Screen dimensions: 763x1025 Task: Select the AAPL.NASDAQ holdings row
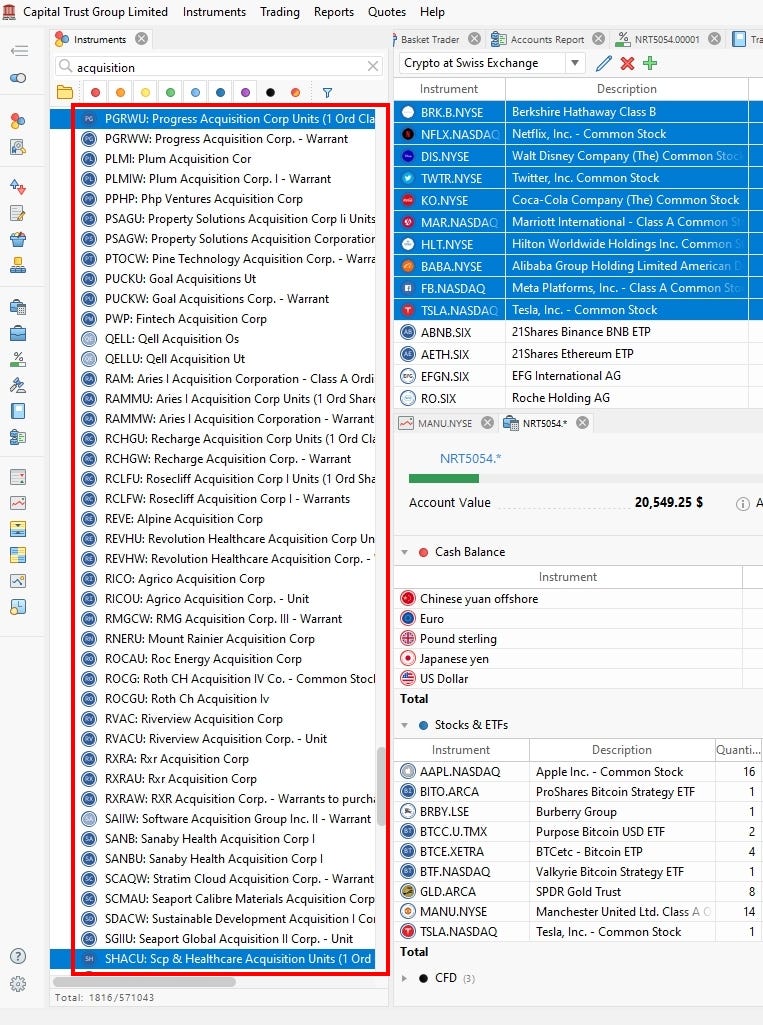click(578, 771)
